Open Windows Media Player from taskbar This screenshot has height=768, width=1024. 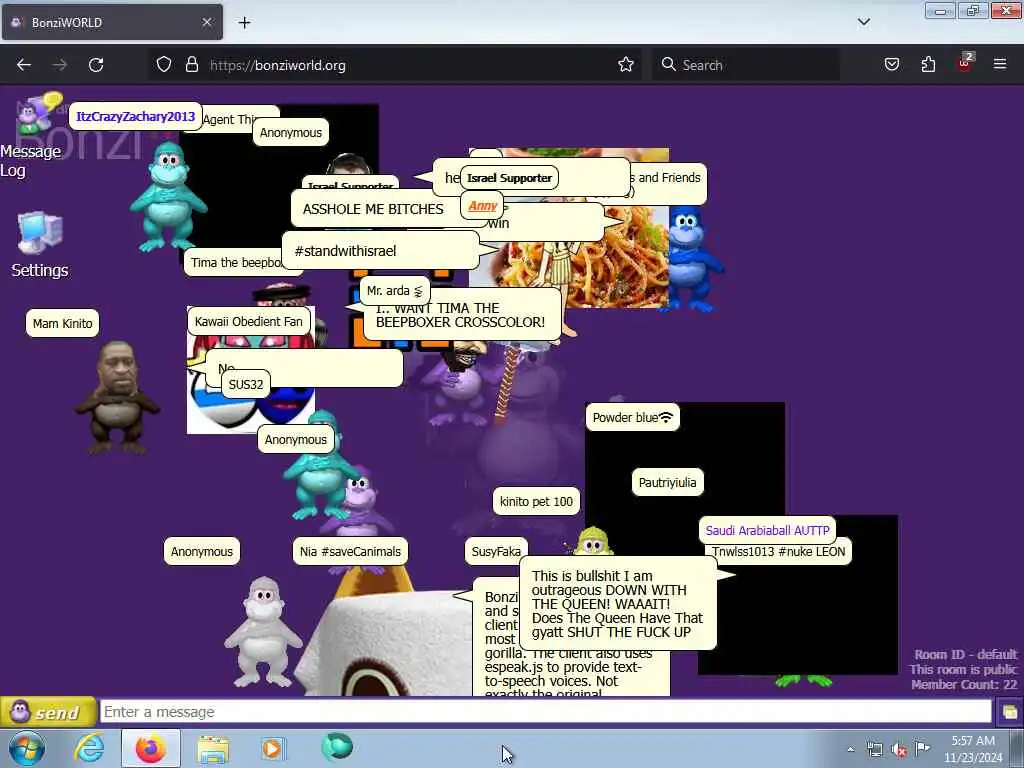[x=272, y=748]
